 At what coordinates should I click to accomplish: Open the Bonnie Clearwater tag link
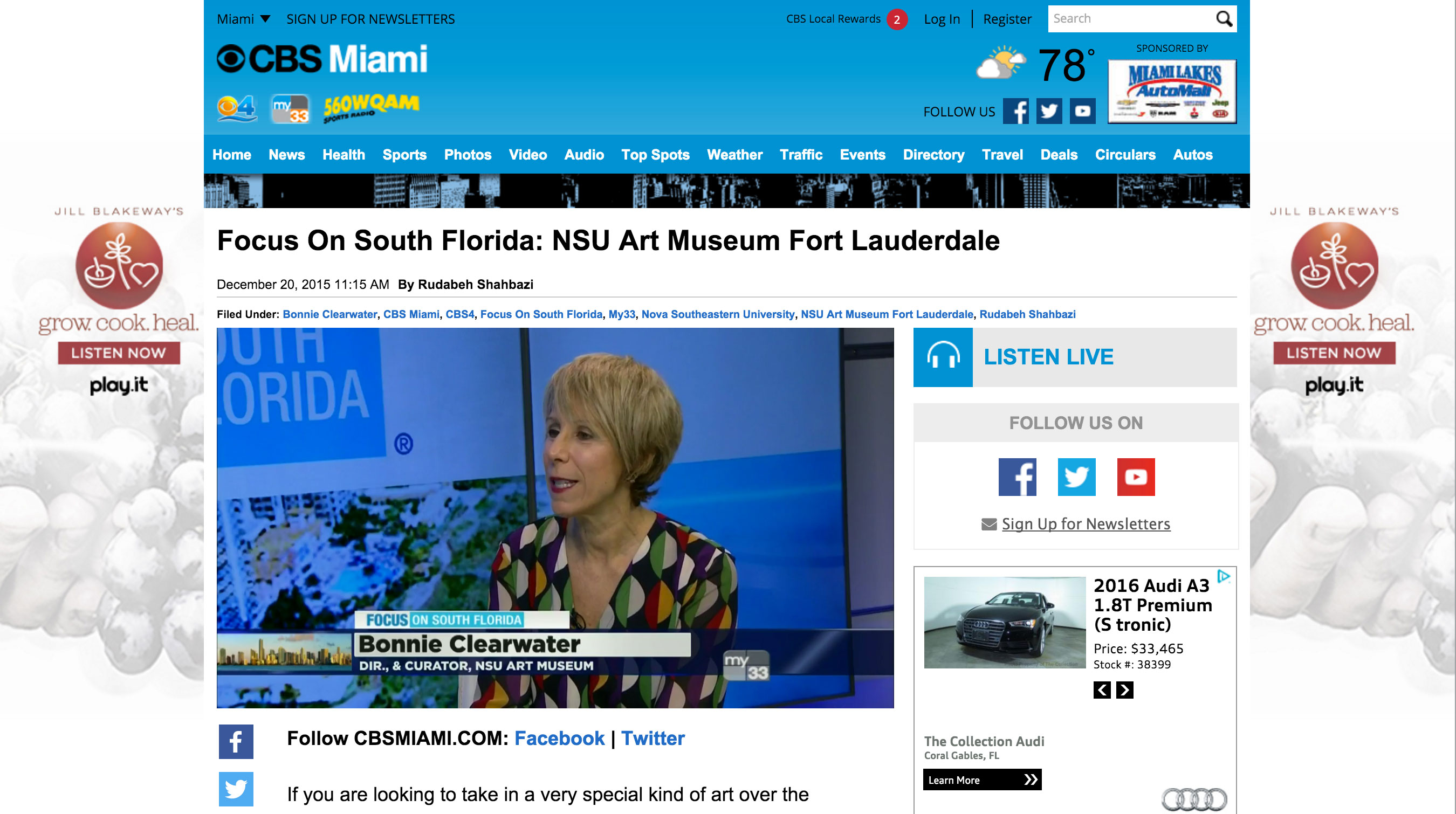pos(330,315)
